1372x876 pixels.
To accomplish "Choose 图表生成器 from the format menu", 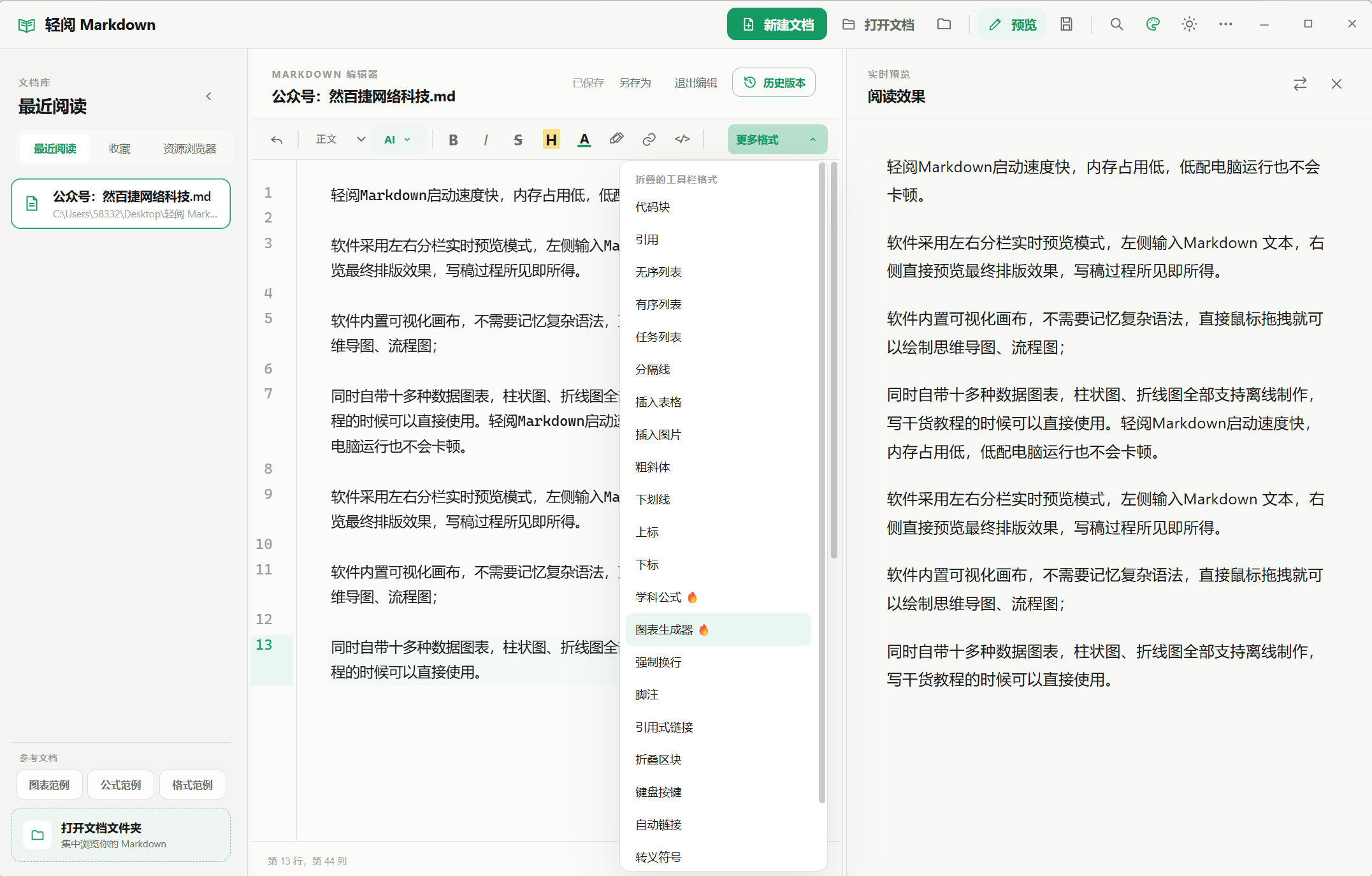I will 718,630.
